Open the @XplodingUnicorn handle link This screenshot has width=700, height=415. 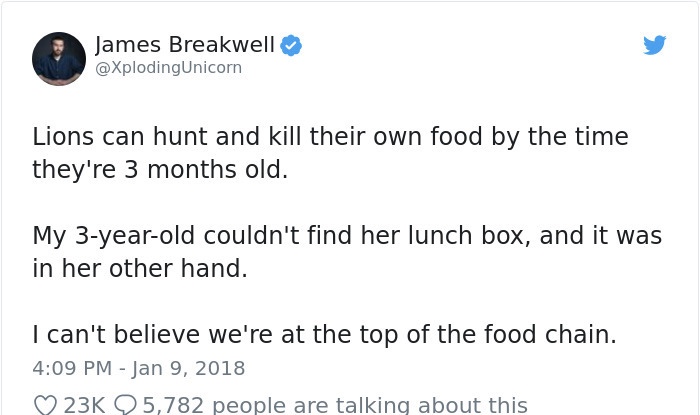[x=168, y=68]
